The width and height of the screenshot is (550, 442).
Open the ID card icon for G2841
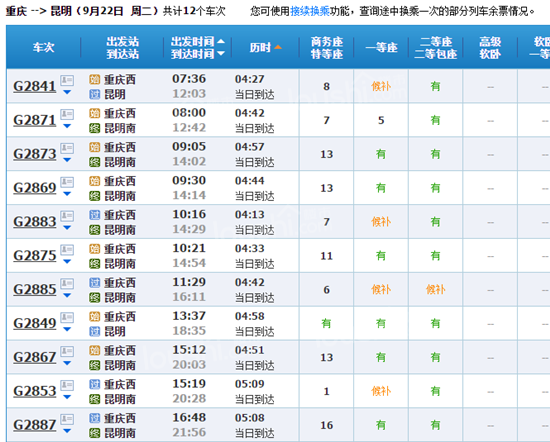click(67, 80)
